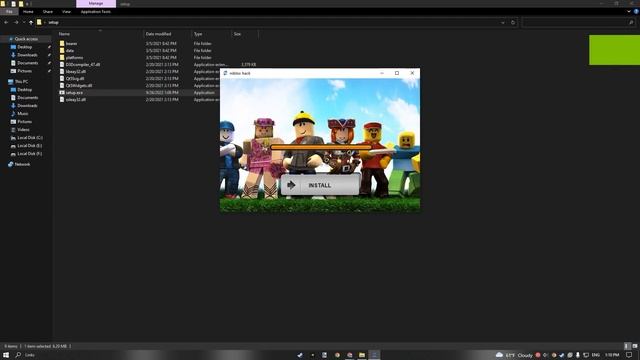This screenshot has width=640, height=360.
Task: Refresh the current folder
Action: click(x=513, y=22)
